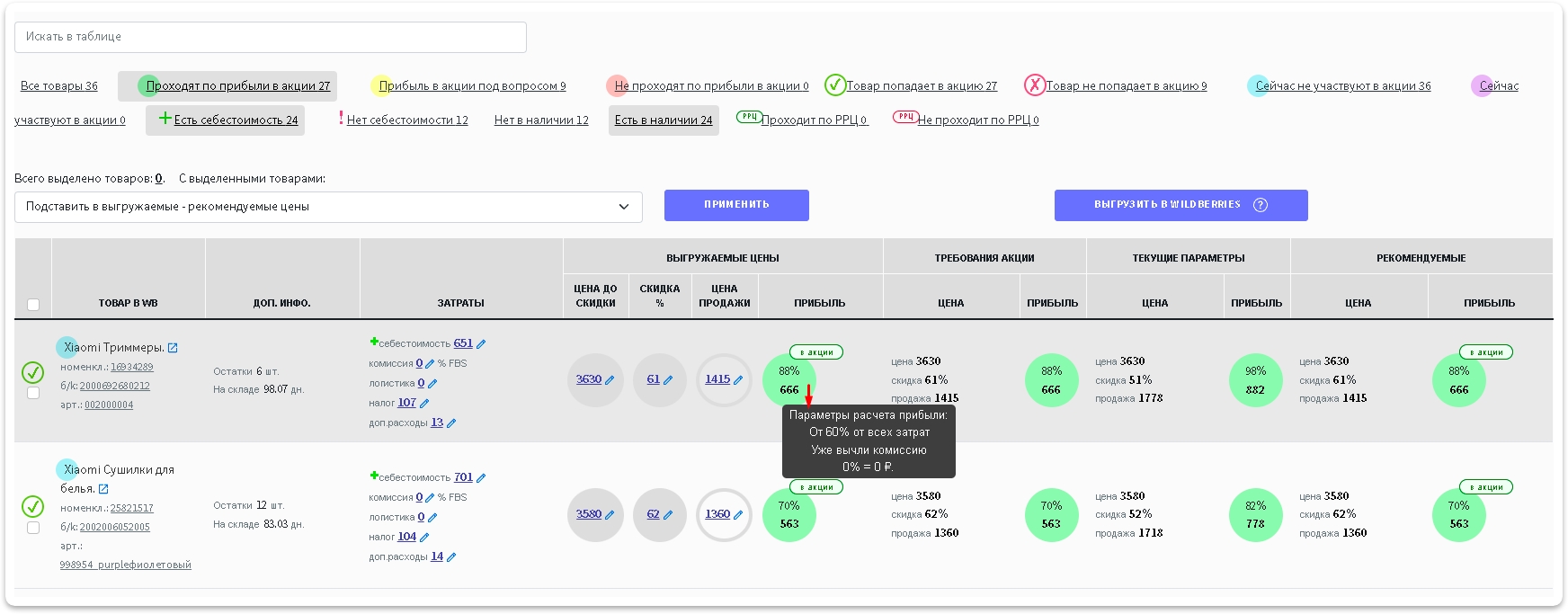Filter by Нет в наличии 12

coord(541,120)
